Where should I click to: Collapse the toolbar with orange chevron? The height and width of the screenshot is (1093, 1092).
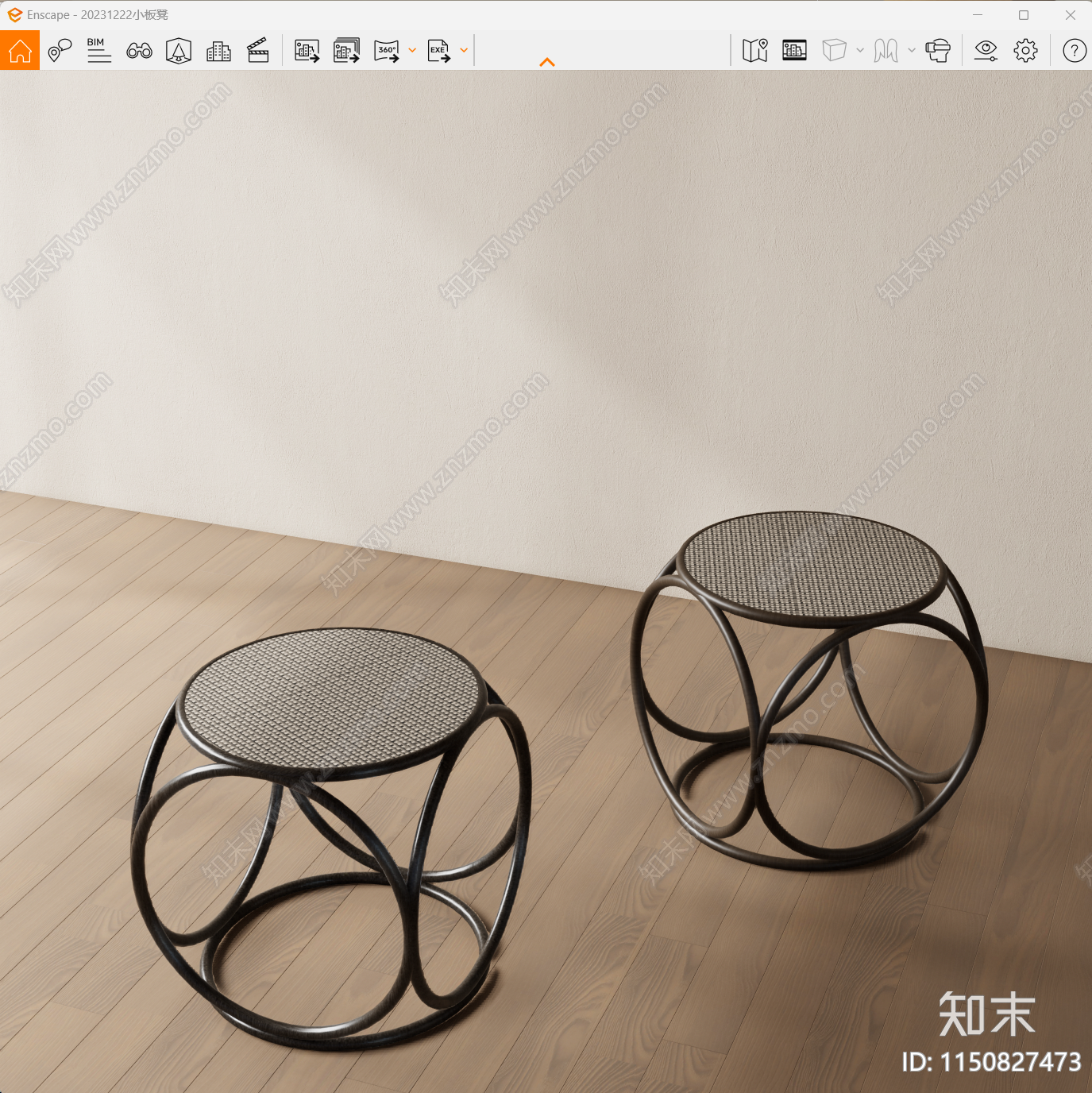[547, 62]
